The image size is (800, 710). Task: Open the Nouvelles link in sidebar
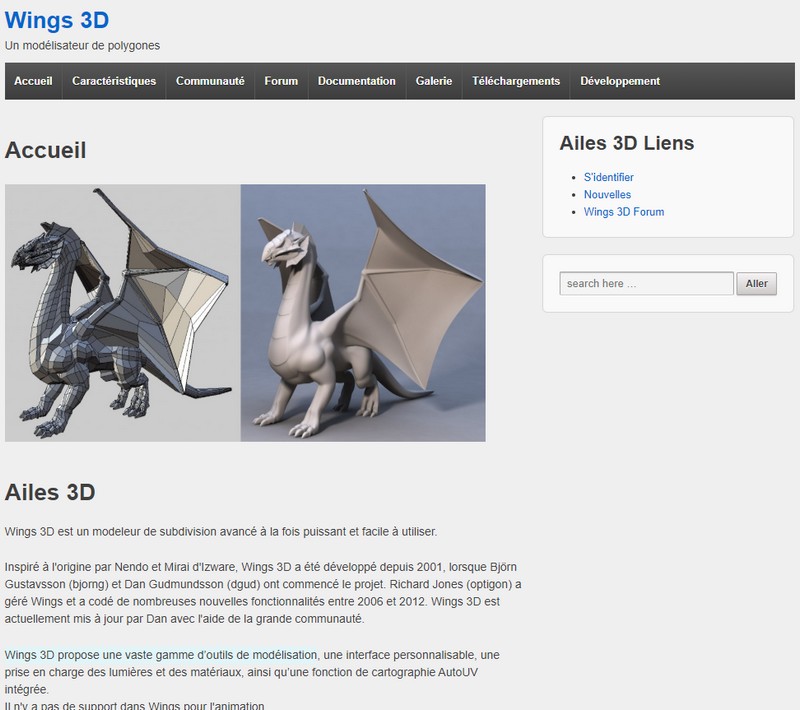pyautogui.click(x=607, y=194)
